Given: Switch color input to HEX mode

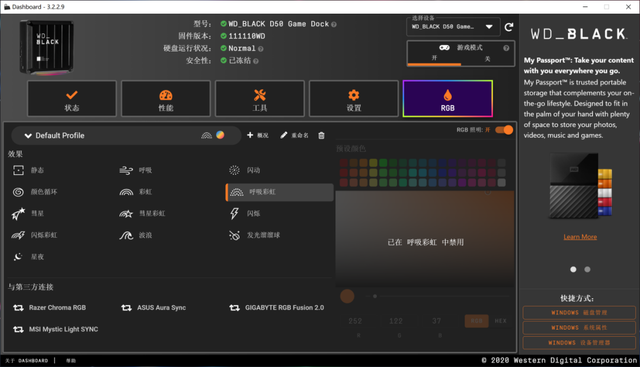Looking at the screenshot, I should point(500,321).
